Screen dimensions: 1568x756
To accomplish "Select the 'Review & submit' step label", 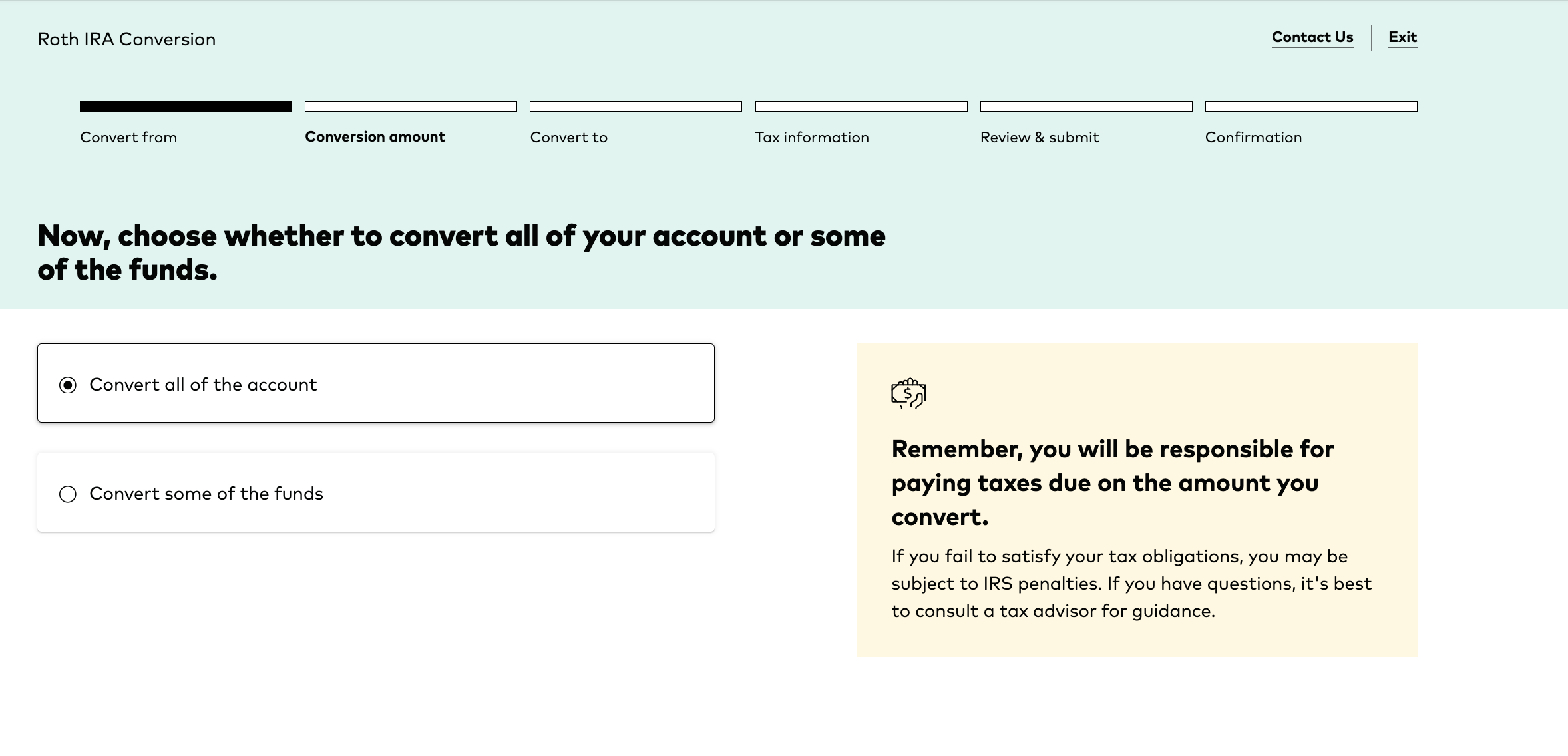I will [1039, 138].
